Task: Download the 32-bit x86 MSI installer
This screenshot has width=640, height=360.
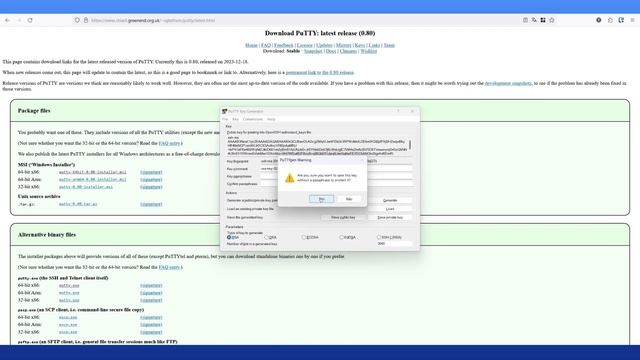Action: coord(86,187)
